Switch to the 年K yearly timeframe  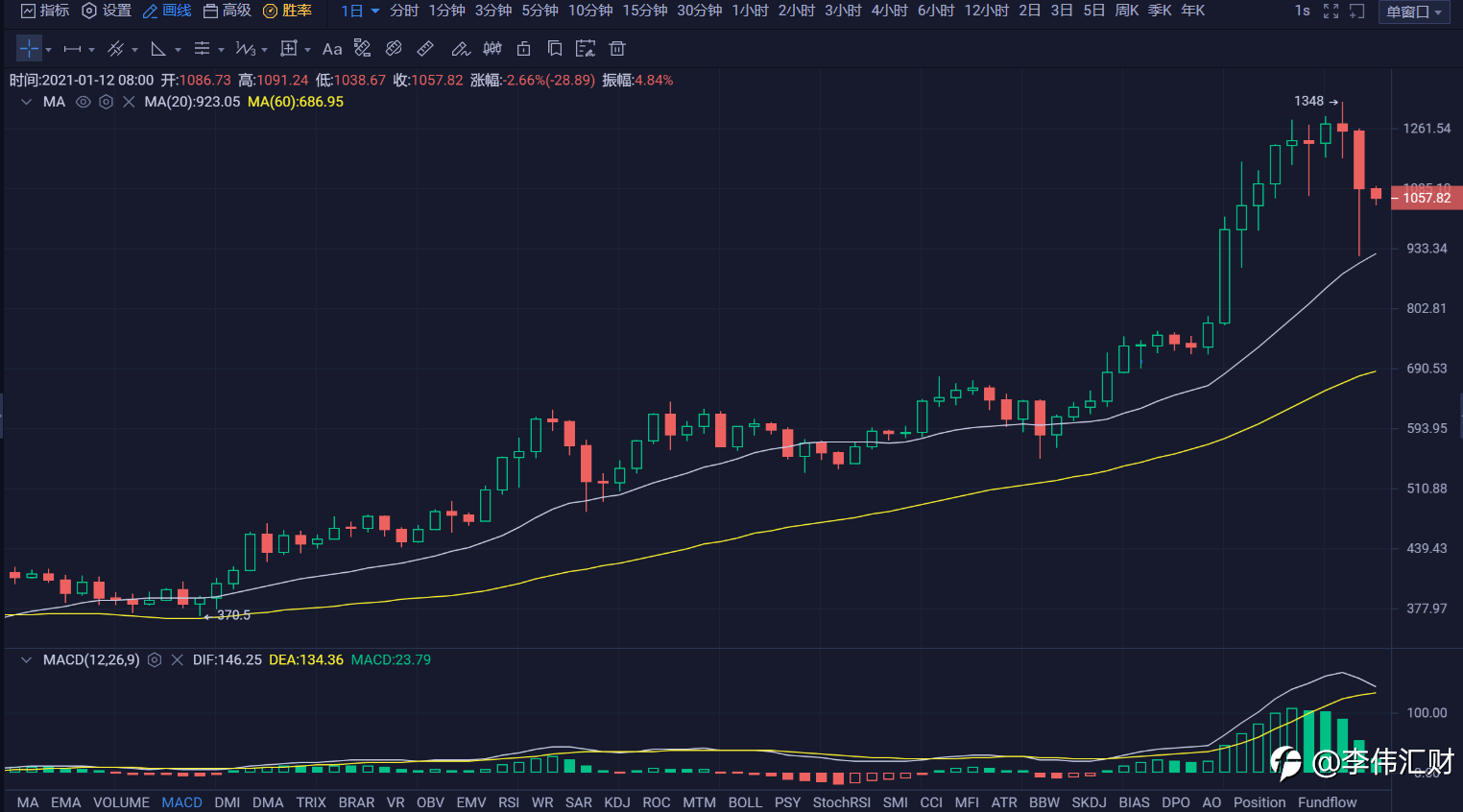point(1193,11)
